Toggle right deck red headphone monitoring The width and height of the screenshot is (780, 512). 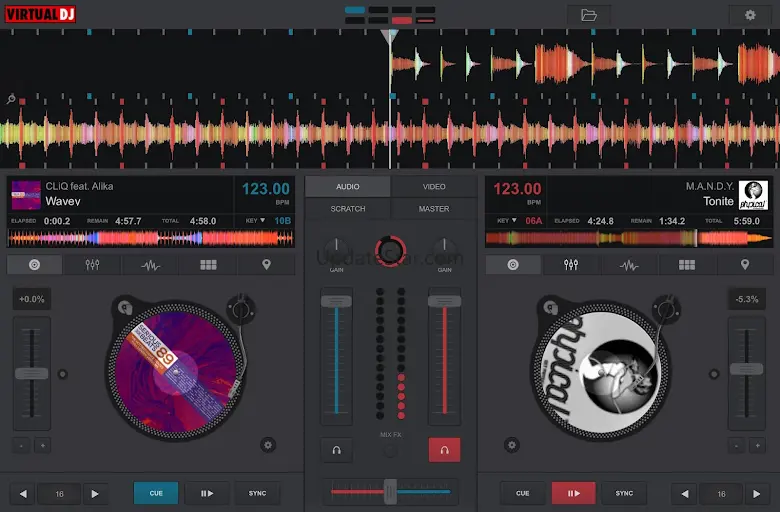click(444, 450)
